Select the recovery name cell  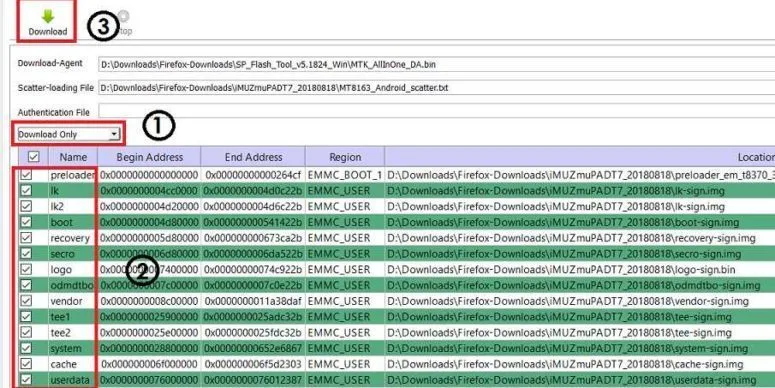72,238
